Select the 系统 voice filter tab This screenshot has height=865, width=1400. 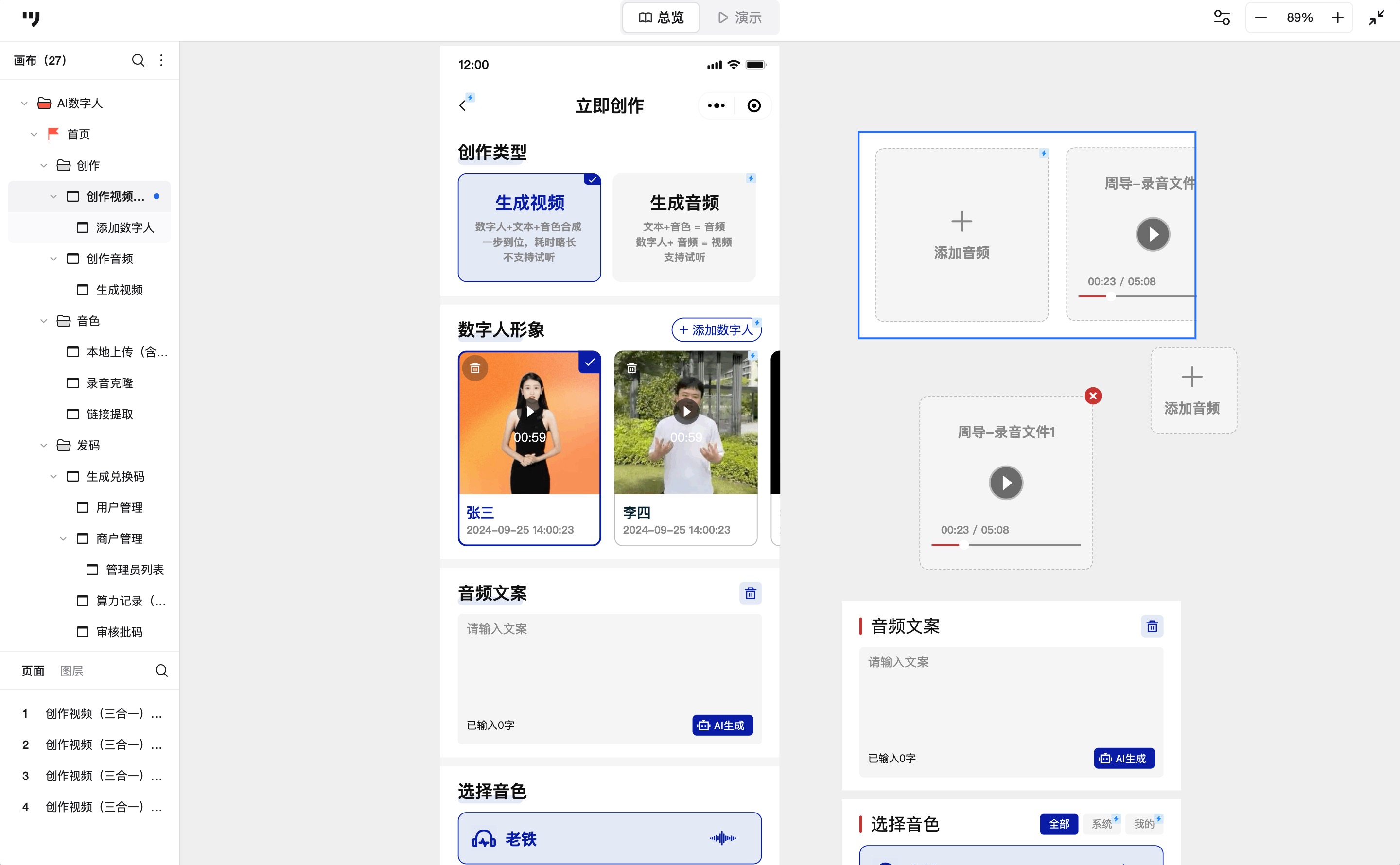click(1102, 824)
